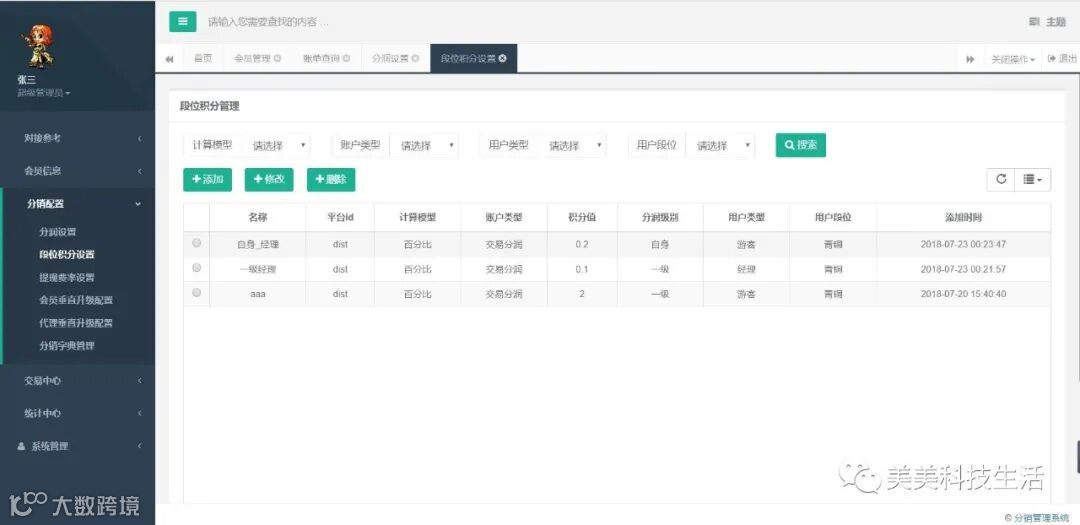Open the 用户段位 dropdown filter
The image size is (1080, 525).
pyautogui.click(x=720, y=145)
